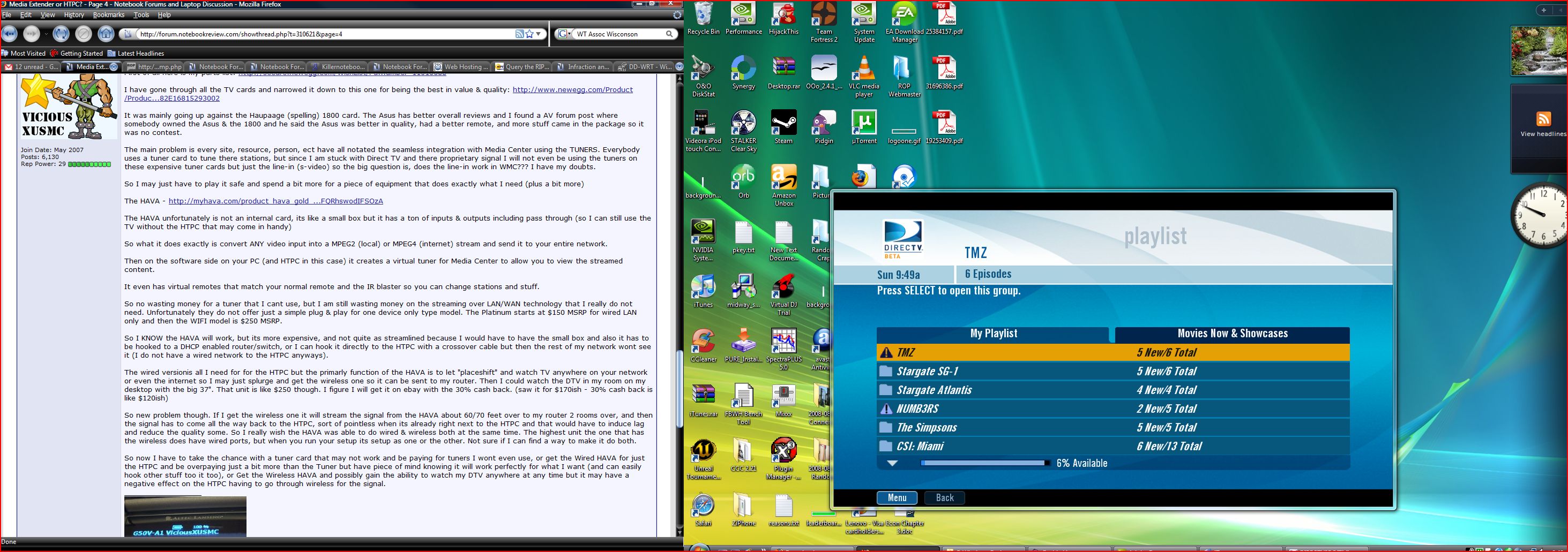Open the list all tabs dropdown
Screen dimensions: 1568x552
click(680, 67)
